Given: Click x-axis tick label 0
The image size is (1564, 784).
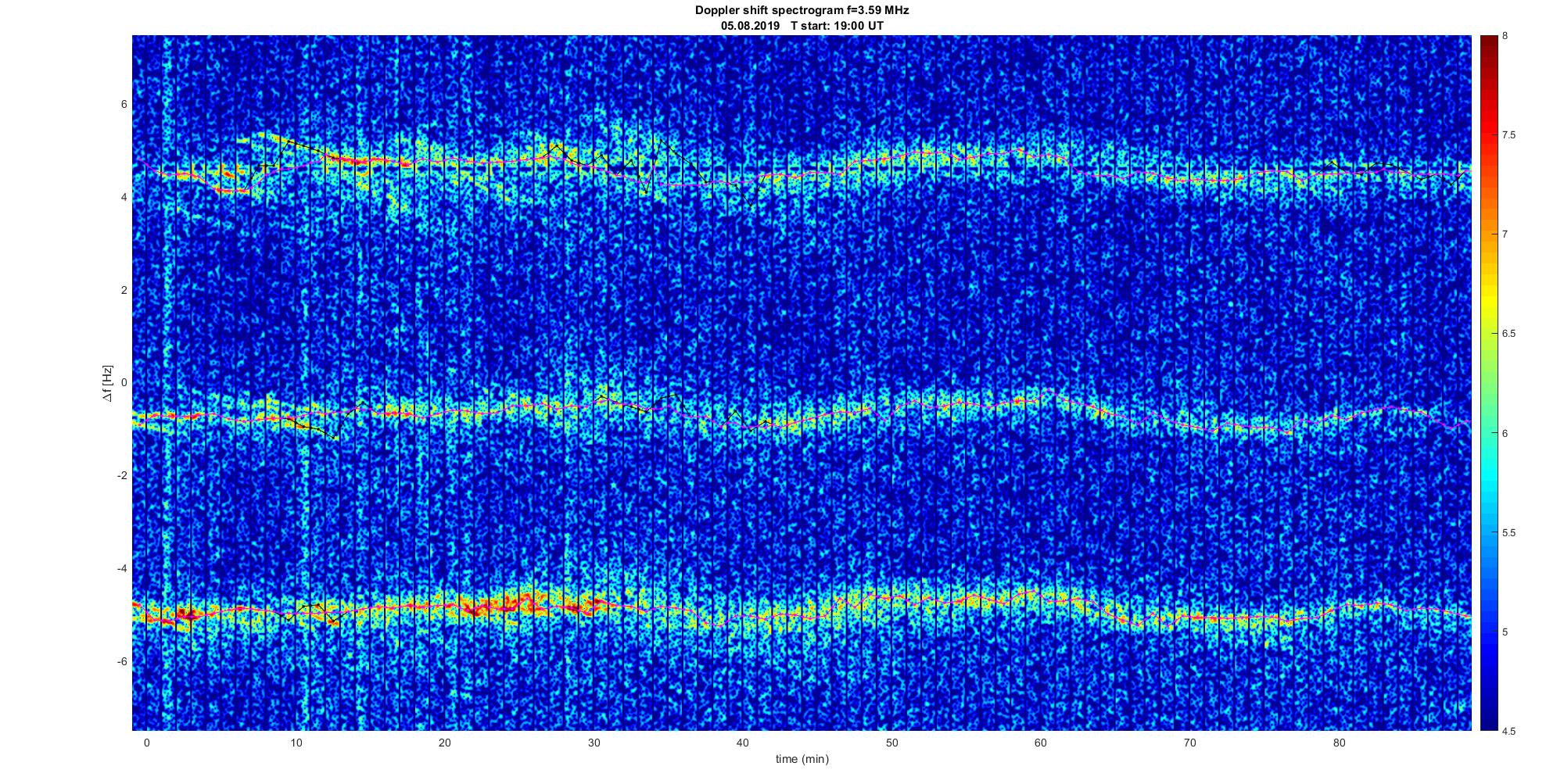Looking at the screenshot, I should pyautogui.click(x=146, y=743).
